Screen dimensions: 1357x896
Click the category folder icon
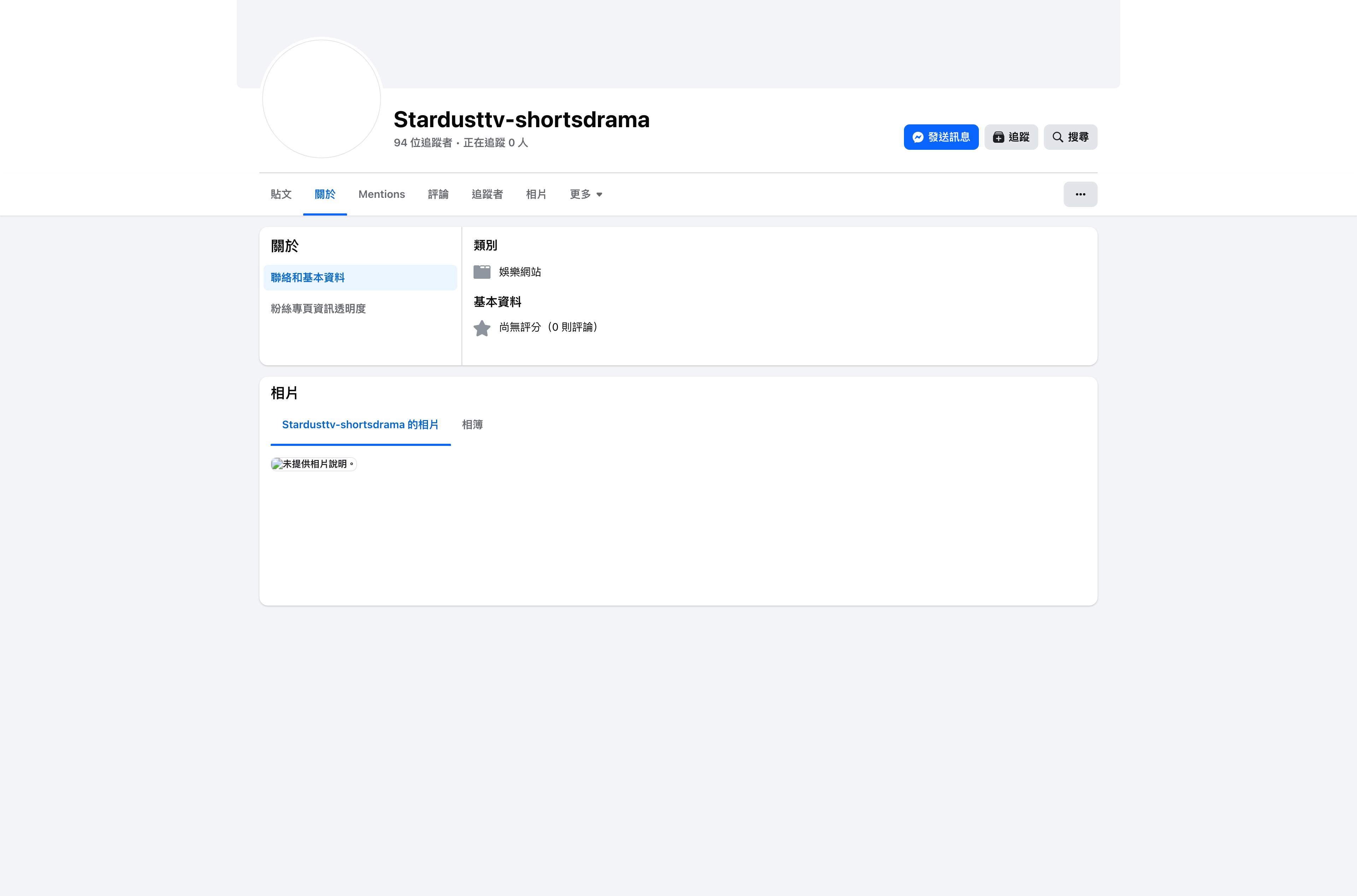(482, 272)
